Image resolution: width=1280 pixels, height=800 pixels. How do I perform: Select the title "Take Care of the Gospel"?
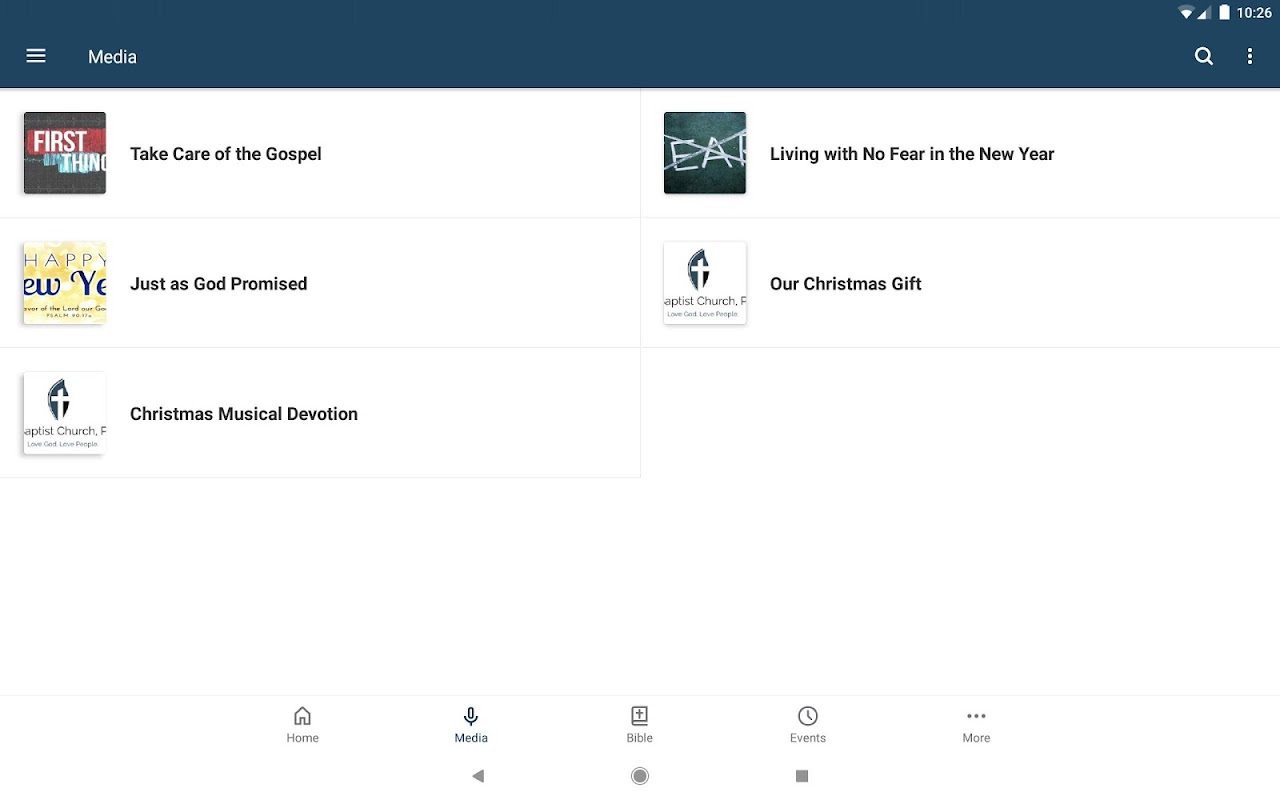(x=226, y=154)
